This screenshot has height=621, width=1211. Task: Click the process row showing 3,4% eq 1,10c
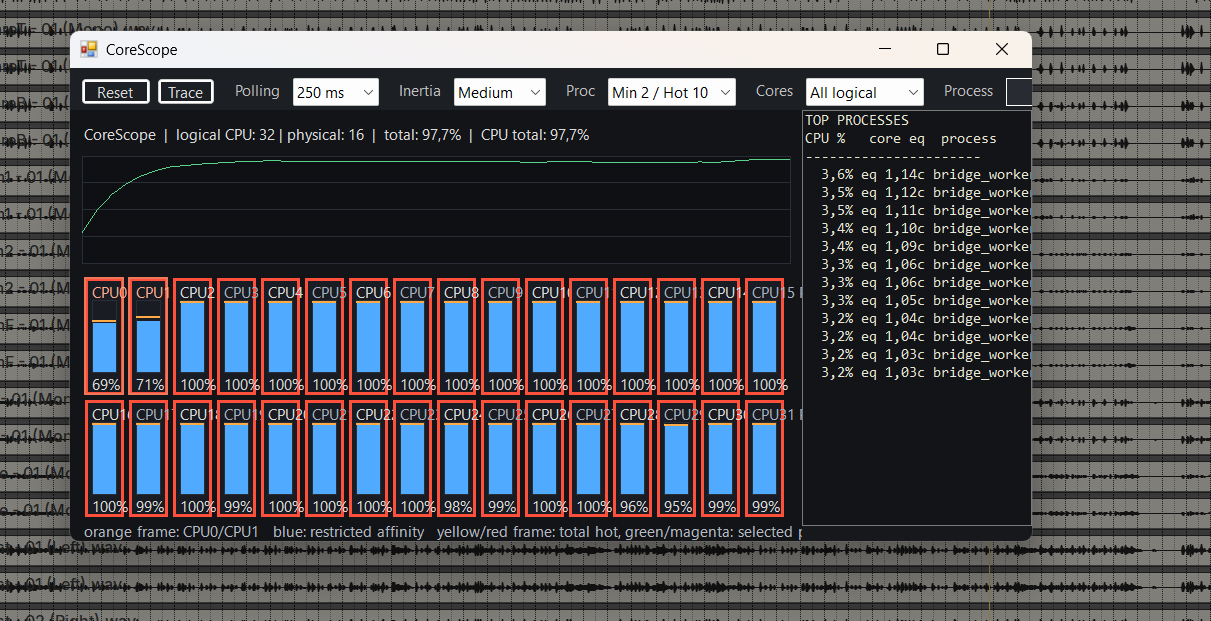(917, 228)
